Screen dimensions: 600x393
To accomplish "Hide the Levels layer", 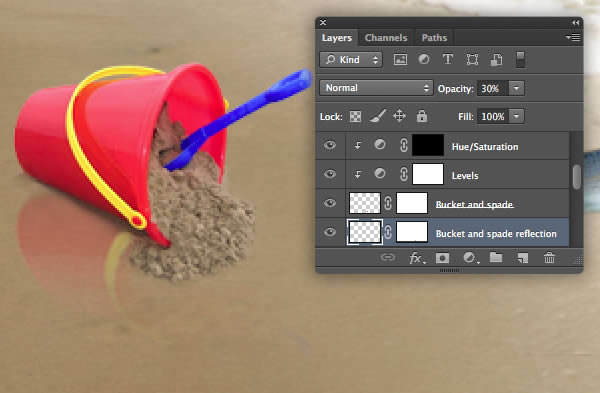I will click(x=330, y=174).
